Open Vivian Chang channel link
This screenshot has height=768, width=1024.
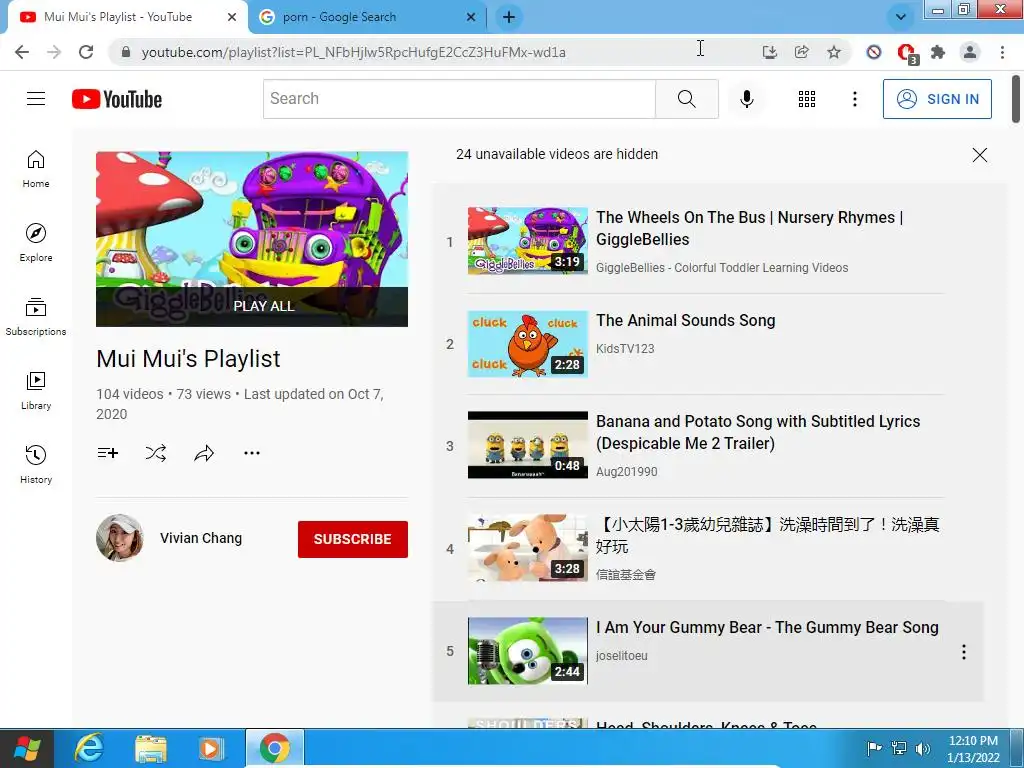point(201,538)
